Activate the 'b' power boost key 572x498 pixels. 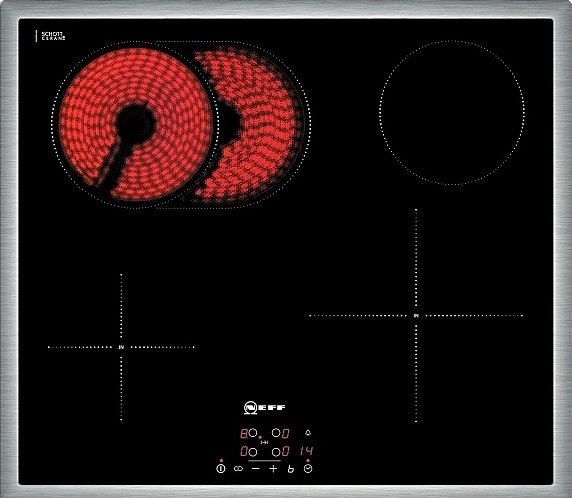(291, 469)
